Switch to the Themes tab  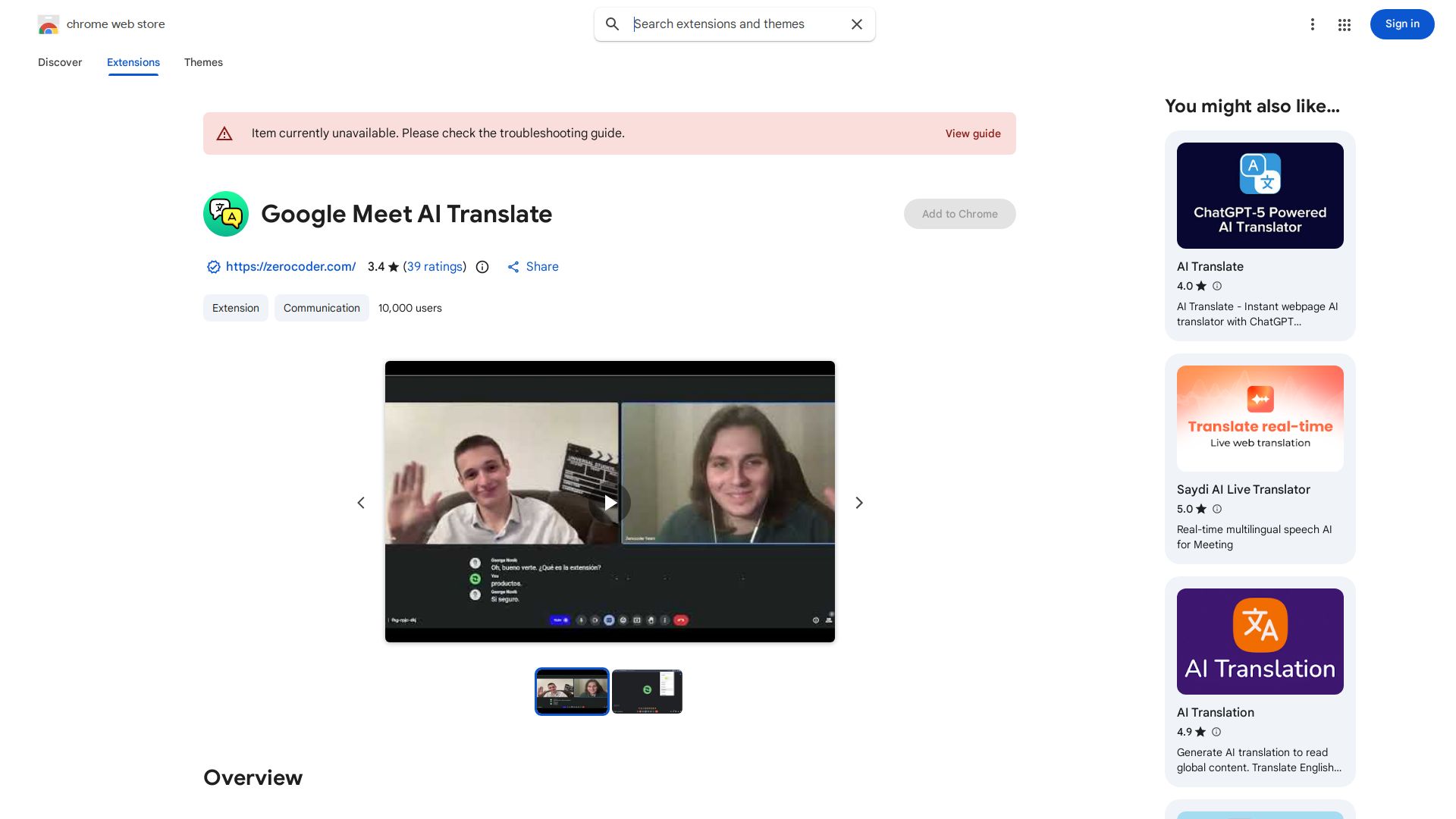click(203, 62)
